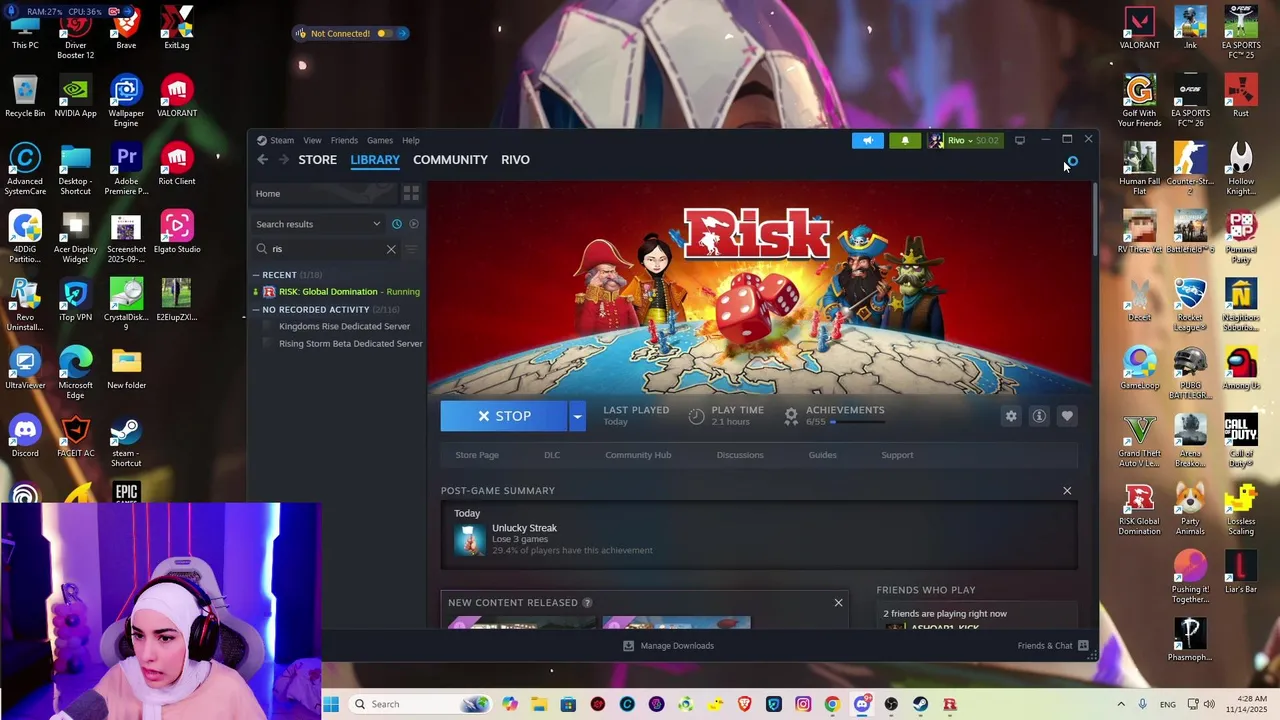The height and width of the screenshot is (720, 1280).
Task: Open the Rust desktop icon
Action: 1240,96
